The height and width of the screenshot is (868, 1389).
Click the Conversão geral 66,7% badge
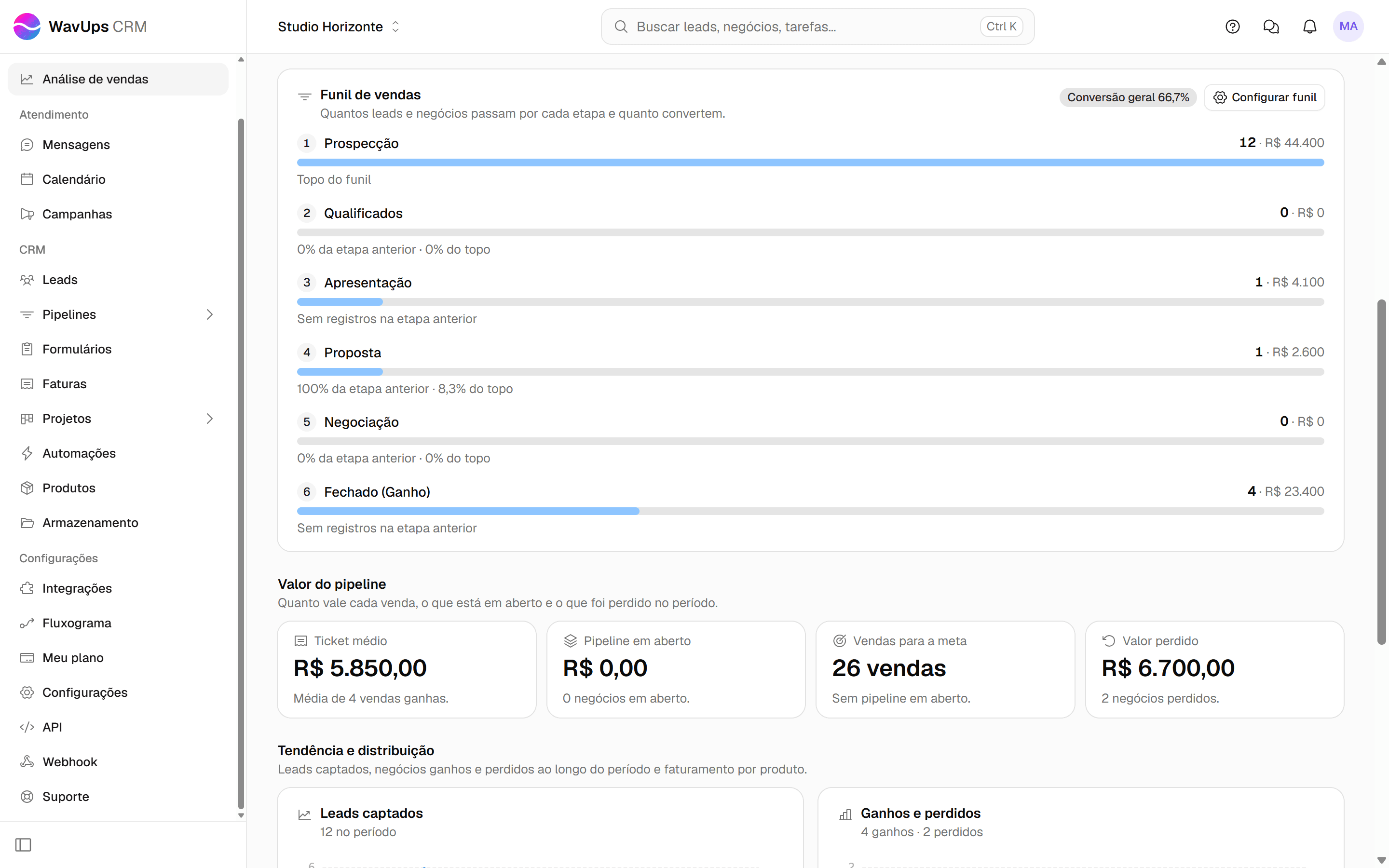coord(1127,97)
